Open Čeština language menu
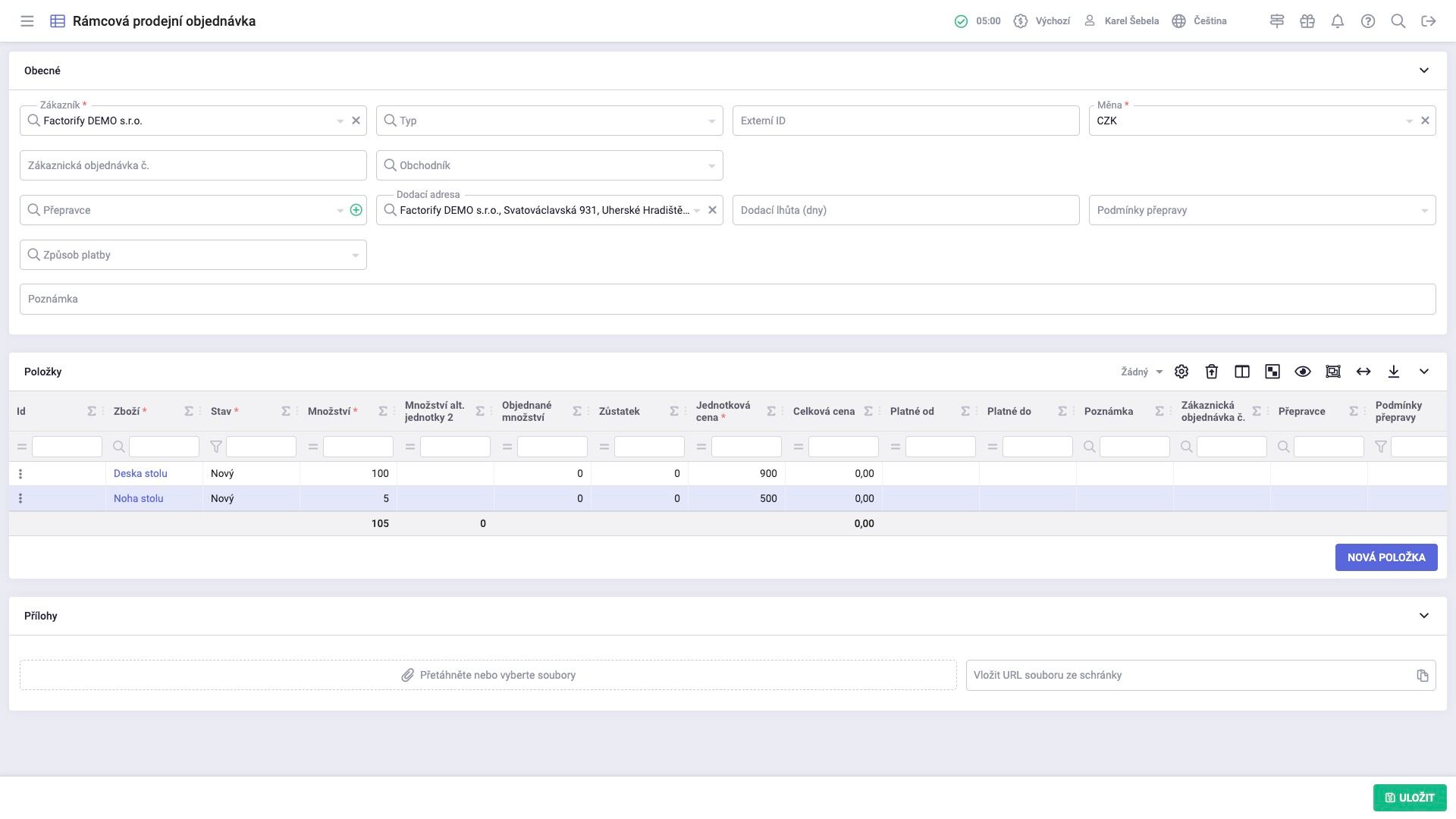This screenshot has width=1456, height=819. [1200, 21]
